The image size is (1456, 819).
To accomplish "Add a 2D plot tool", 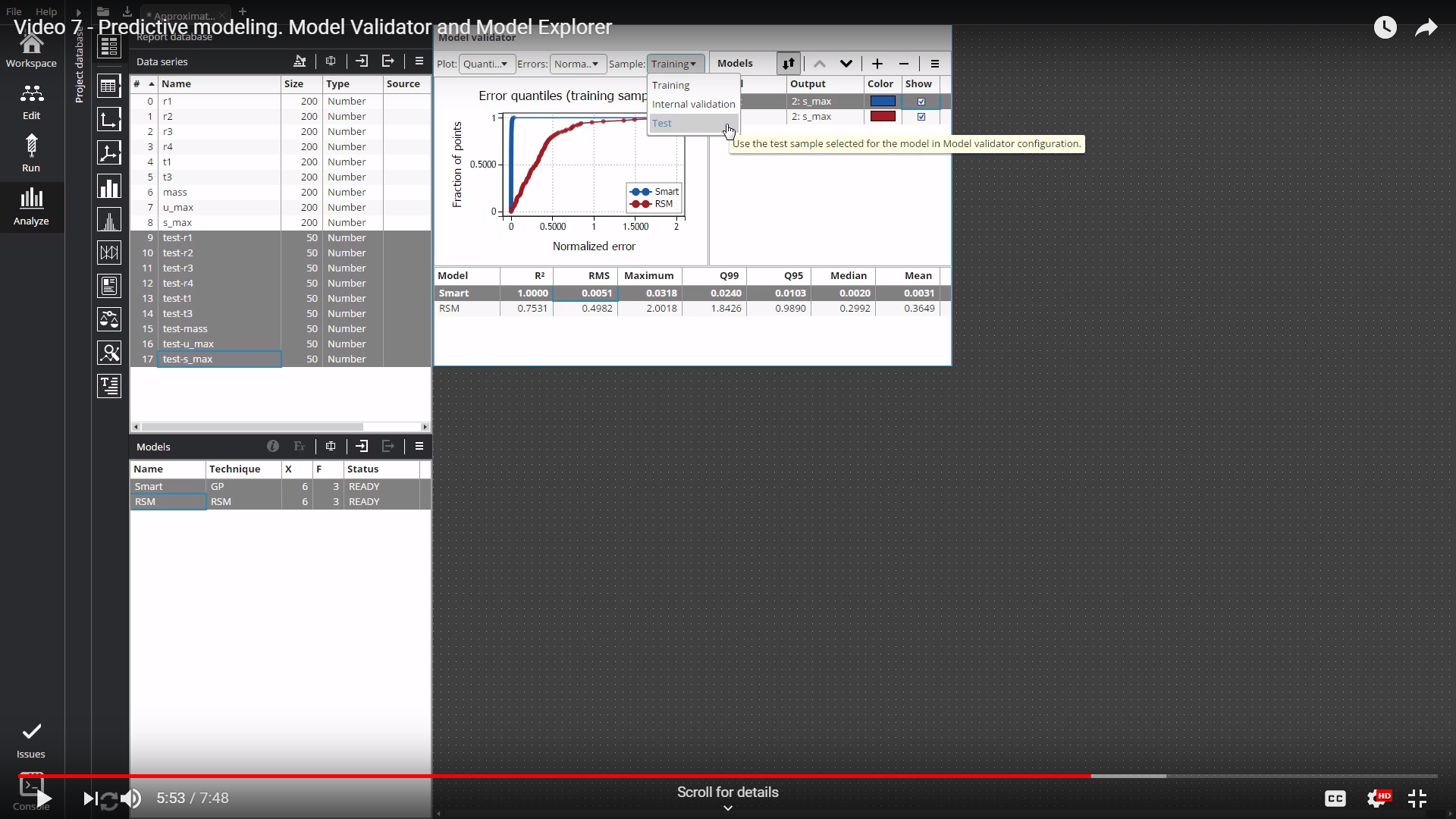I will pos(109,119).
